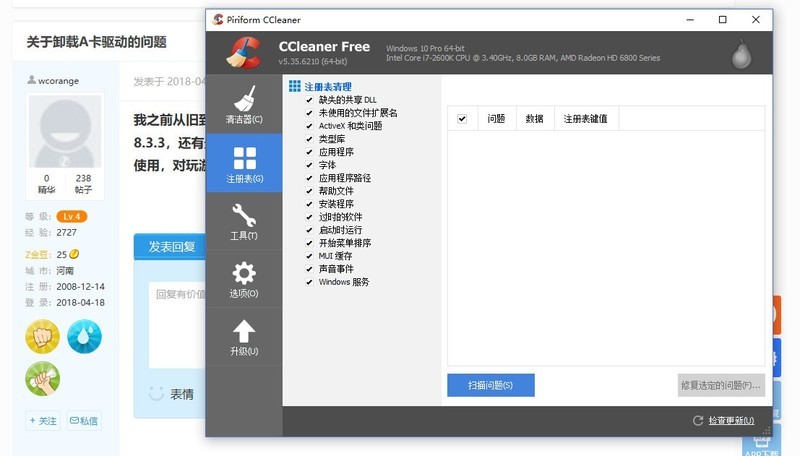Click the fist badge on forum profile
This screenshot has height=456, width=800.
[x=42, y=337]
